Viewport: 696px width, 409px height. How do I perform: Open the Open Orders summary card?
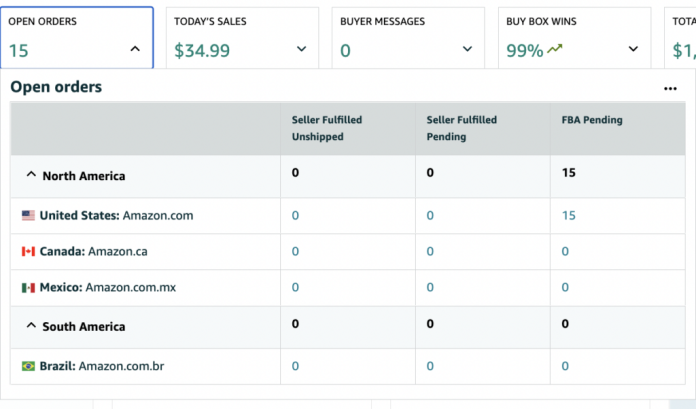[x=77, y=38]
